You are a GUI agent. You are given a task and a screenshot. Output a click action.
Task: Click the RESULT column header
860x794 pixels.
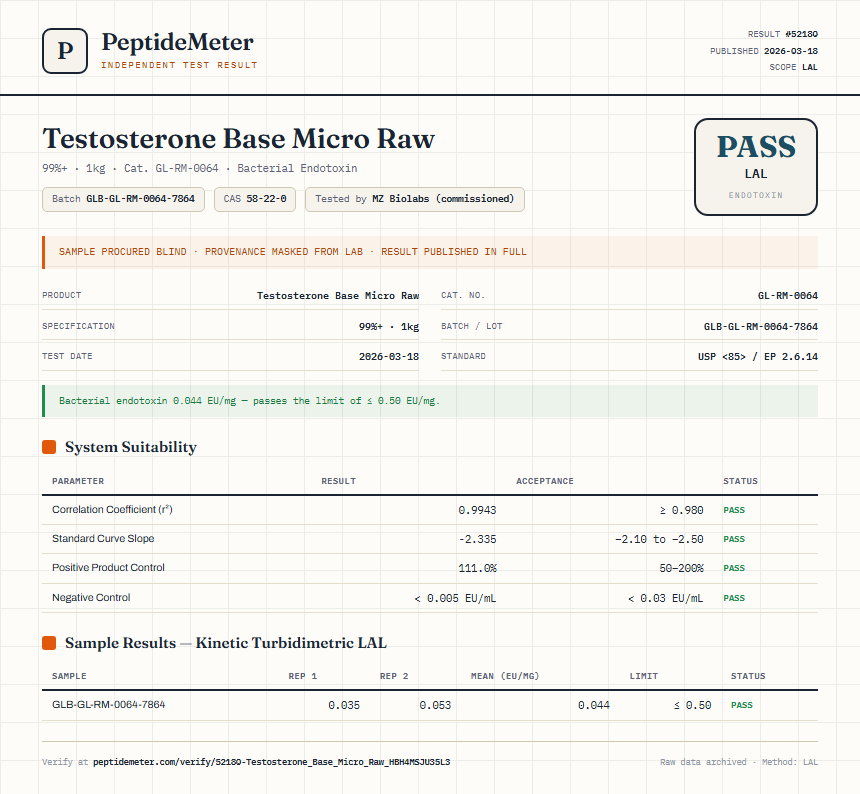pos(338,481)
